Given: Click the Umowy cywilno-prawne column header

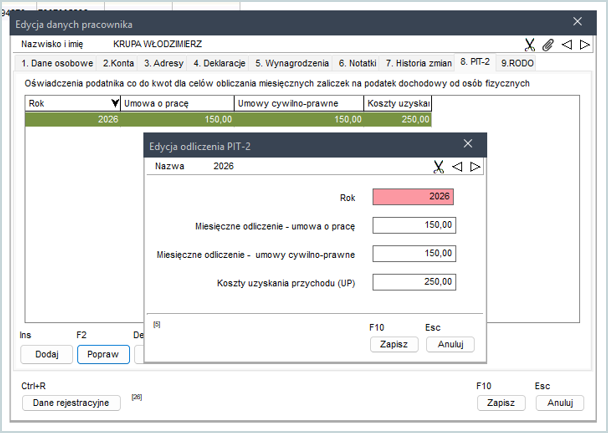Looking at the screenshot, I should 299,104.
